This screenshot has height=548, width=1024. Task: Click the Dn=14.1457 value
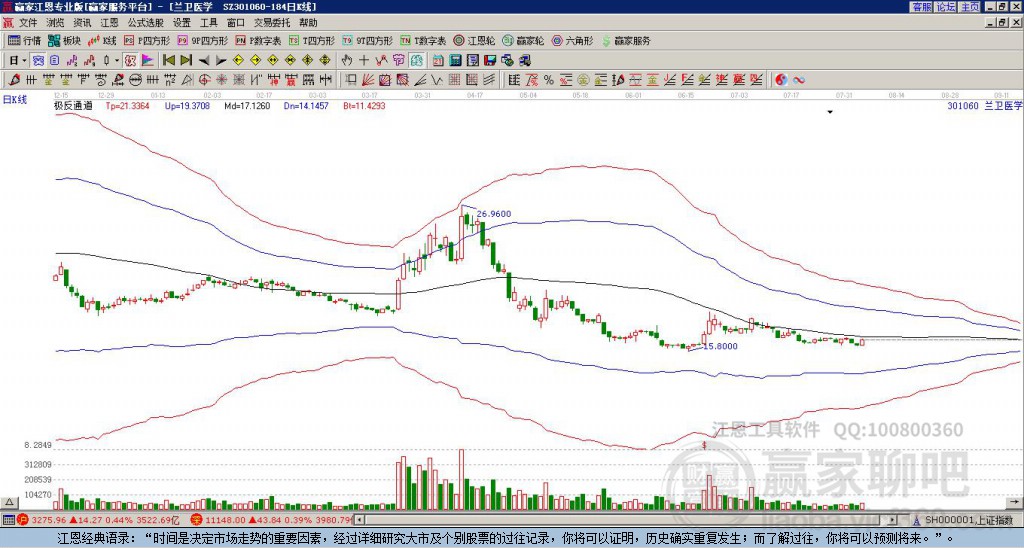306,105
